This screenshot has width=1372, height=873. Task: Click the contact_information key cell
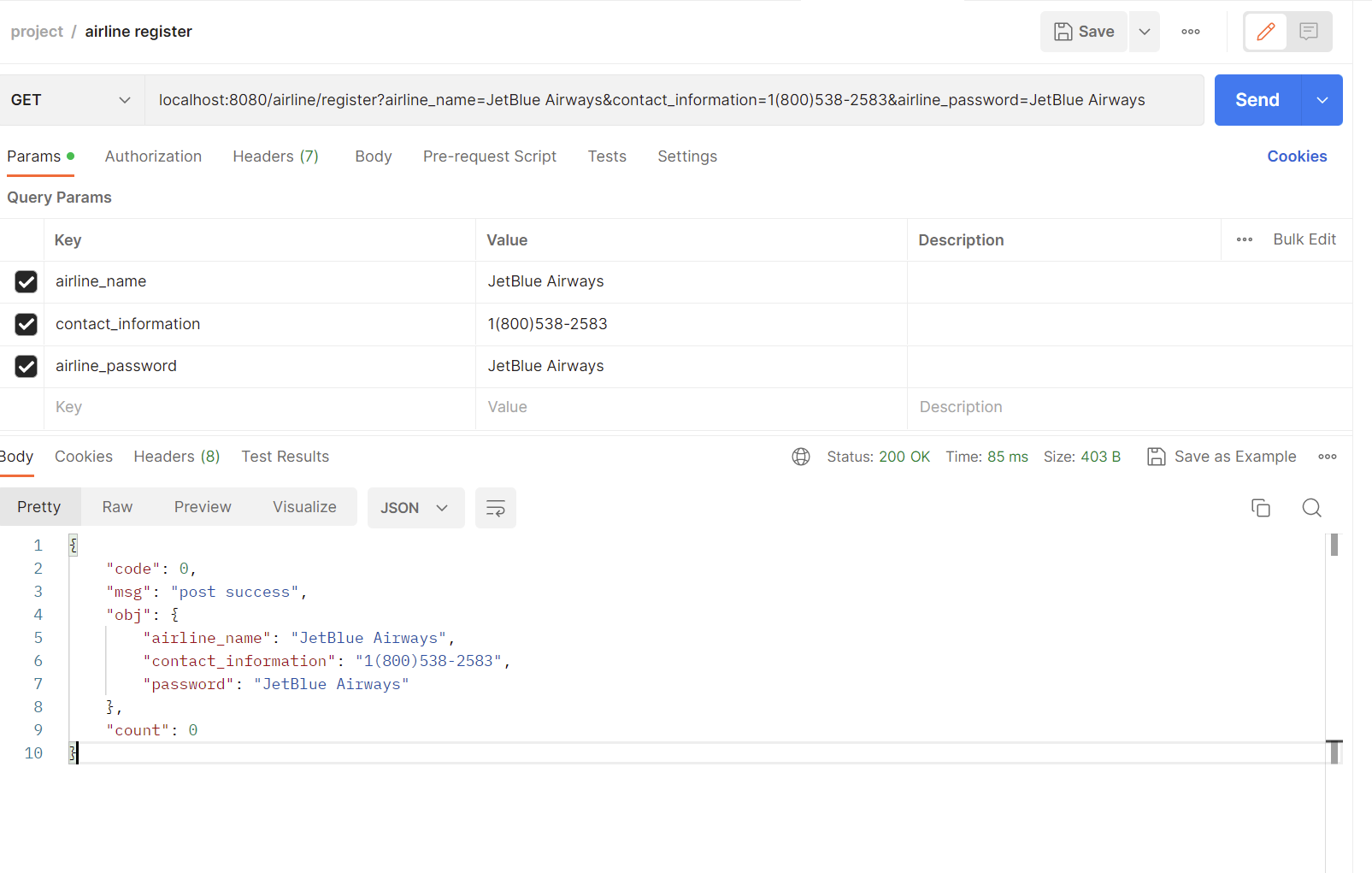260,324
